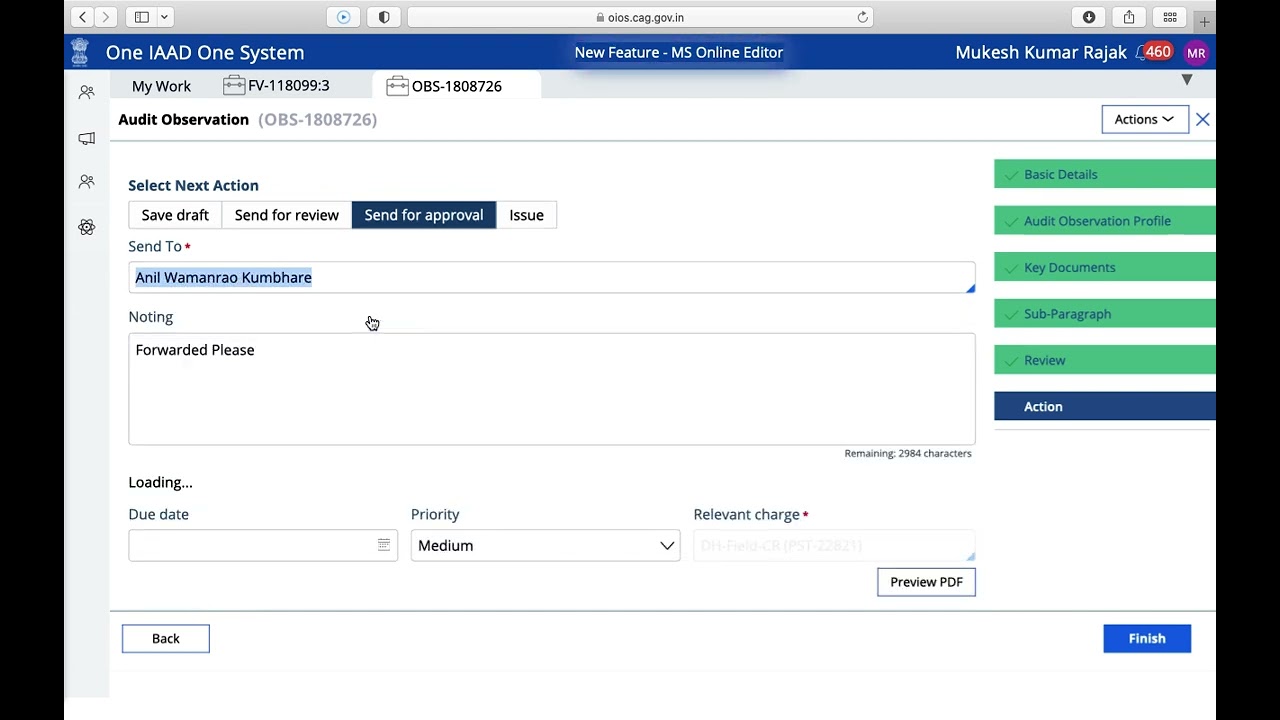Show Safari tab overview grid
The height and width of the screenshot is (720, 1280).
click(1170, 17)
